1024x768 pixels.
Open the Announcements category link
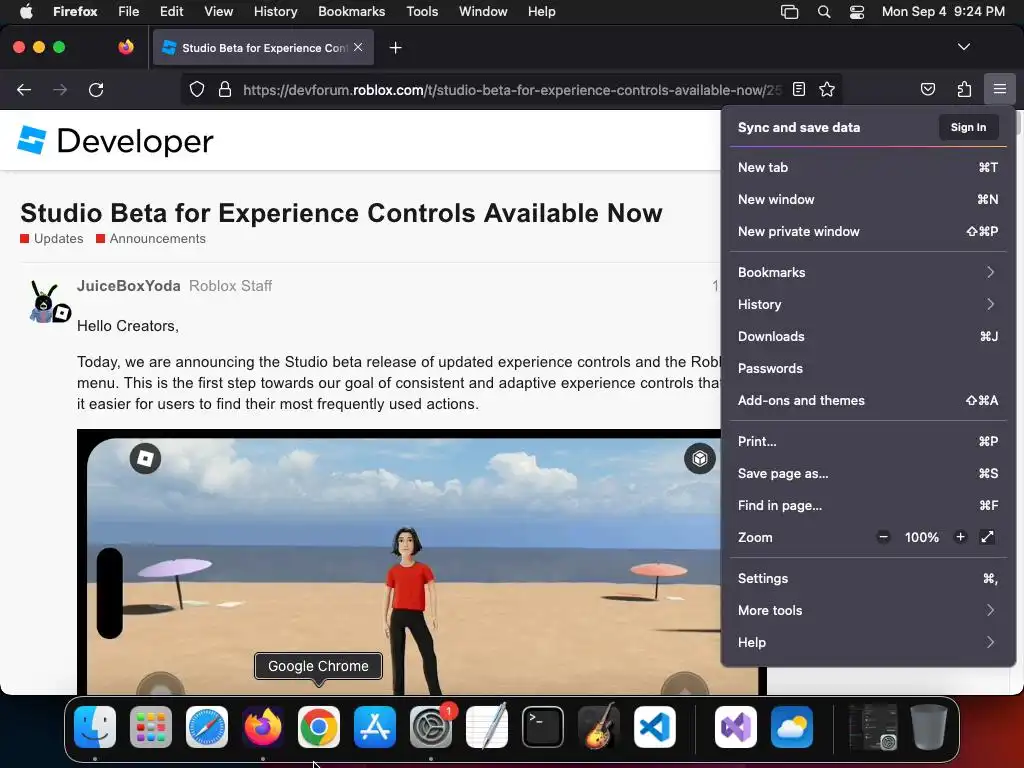151,238
